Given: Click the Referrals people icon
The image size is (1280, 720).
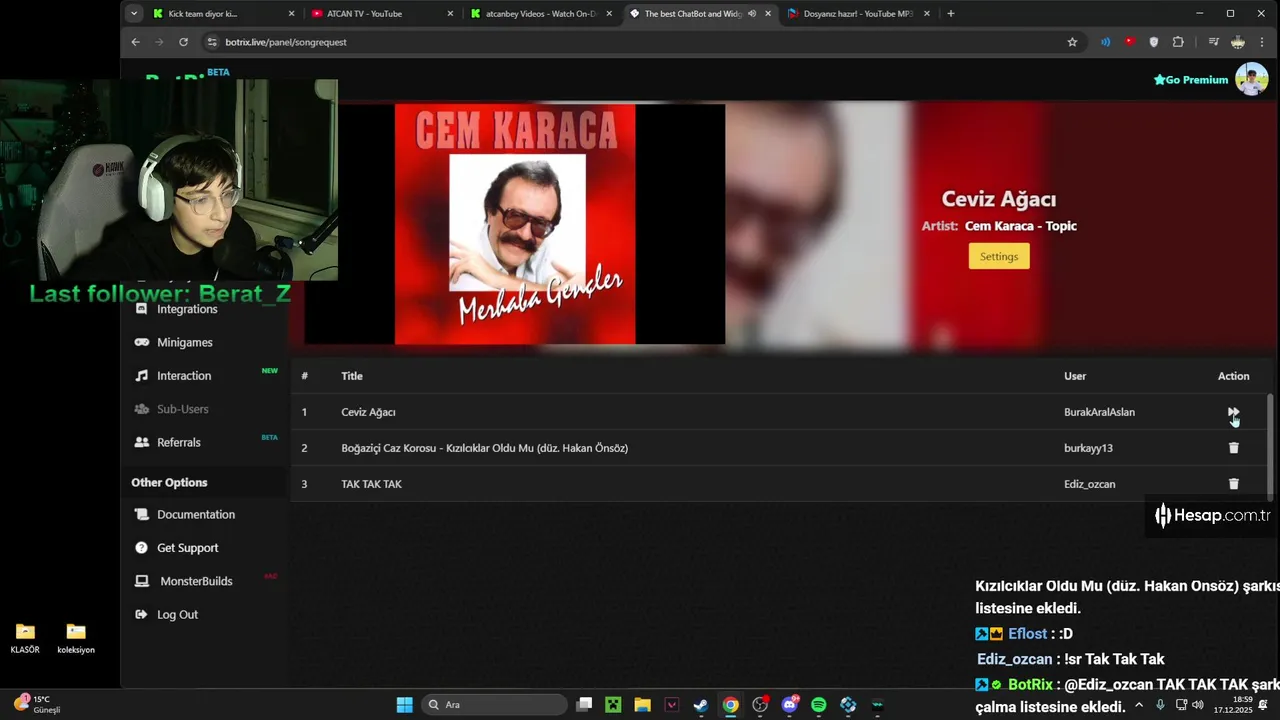Looking at the screenshot, I should tap(141, 442).
